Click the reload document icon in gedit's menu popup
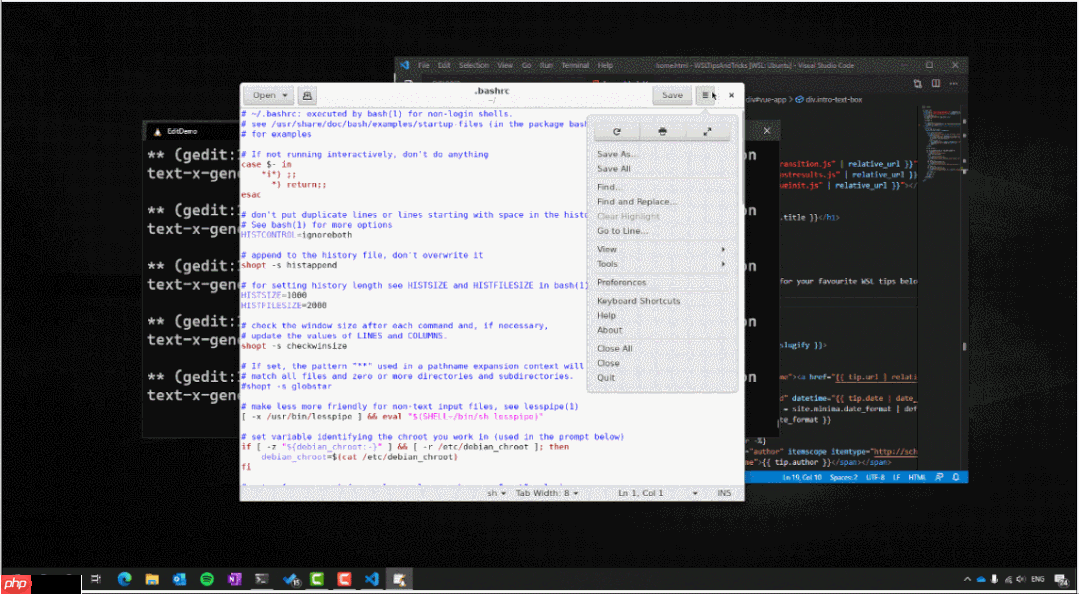1079x594 pixels. pos(616,131)
